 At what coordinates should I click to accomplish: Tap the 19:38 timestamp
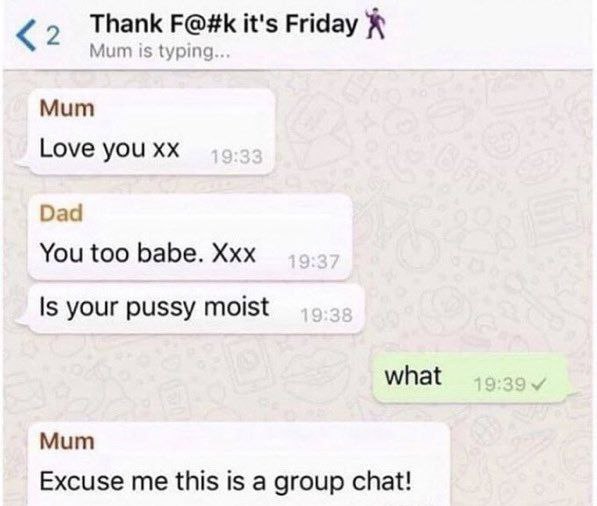(327, 315)
